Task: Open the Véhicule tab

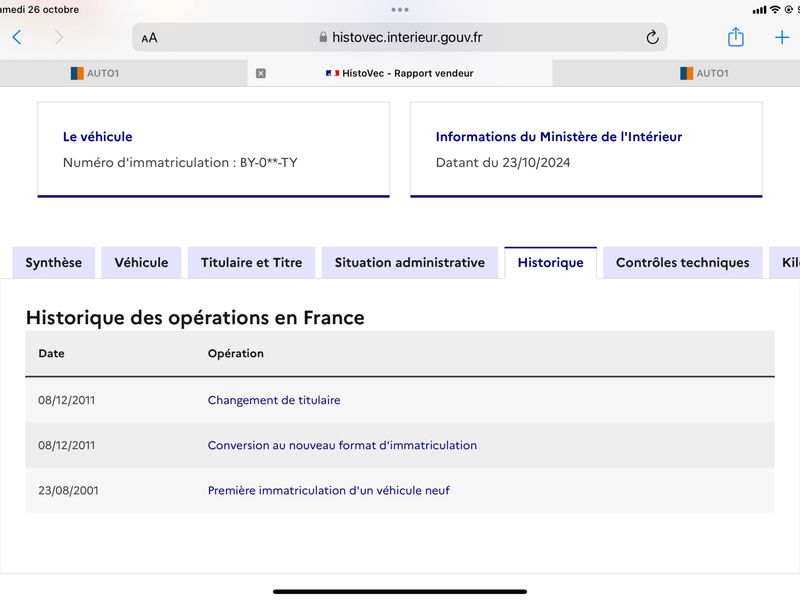Action: 141,263
